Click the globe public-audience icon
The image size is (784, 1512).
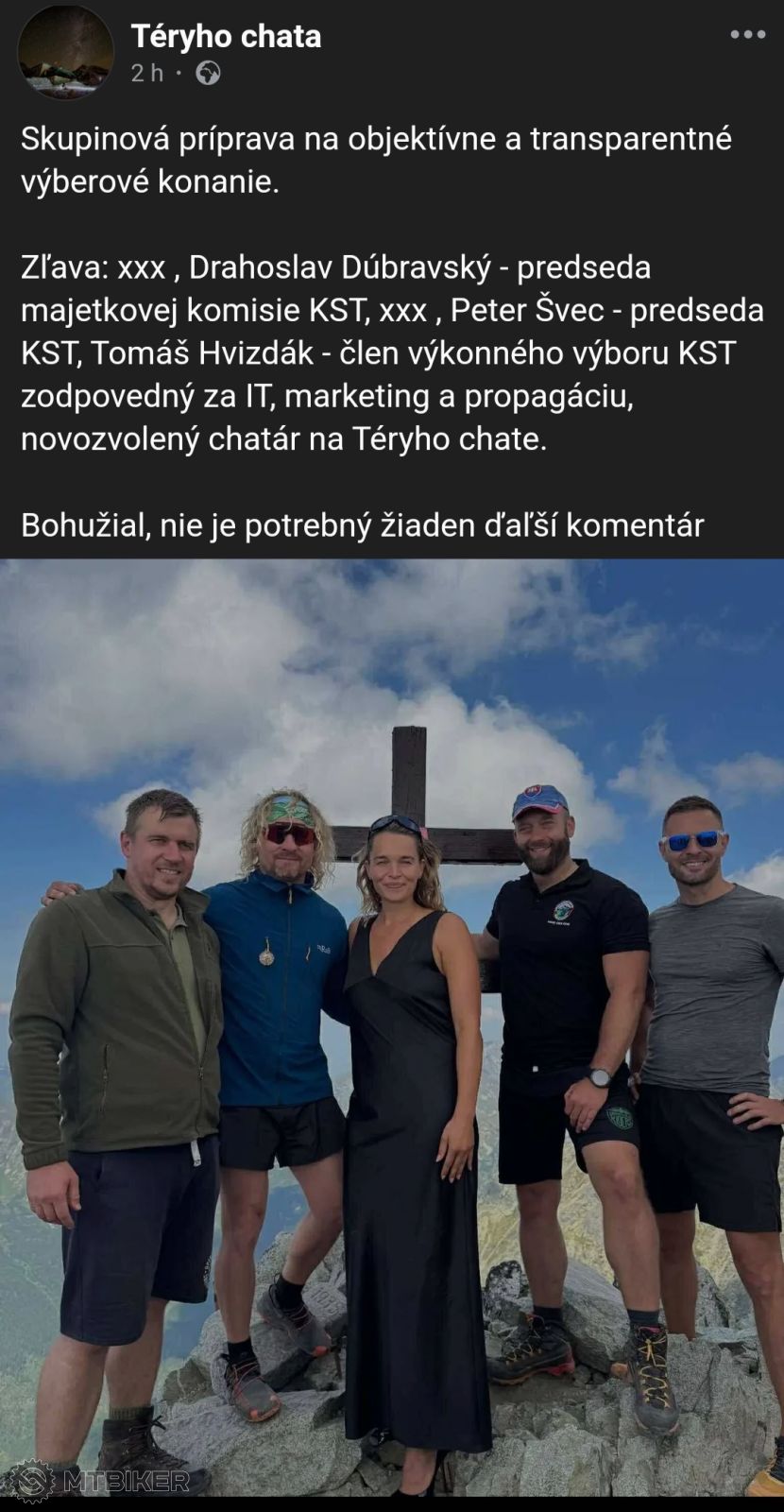[208, 73]
